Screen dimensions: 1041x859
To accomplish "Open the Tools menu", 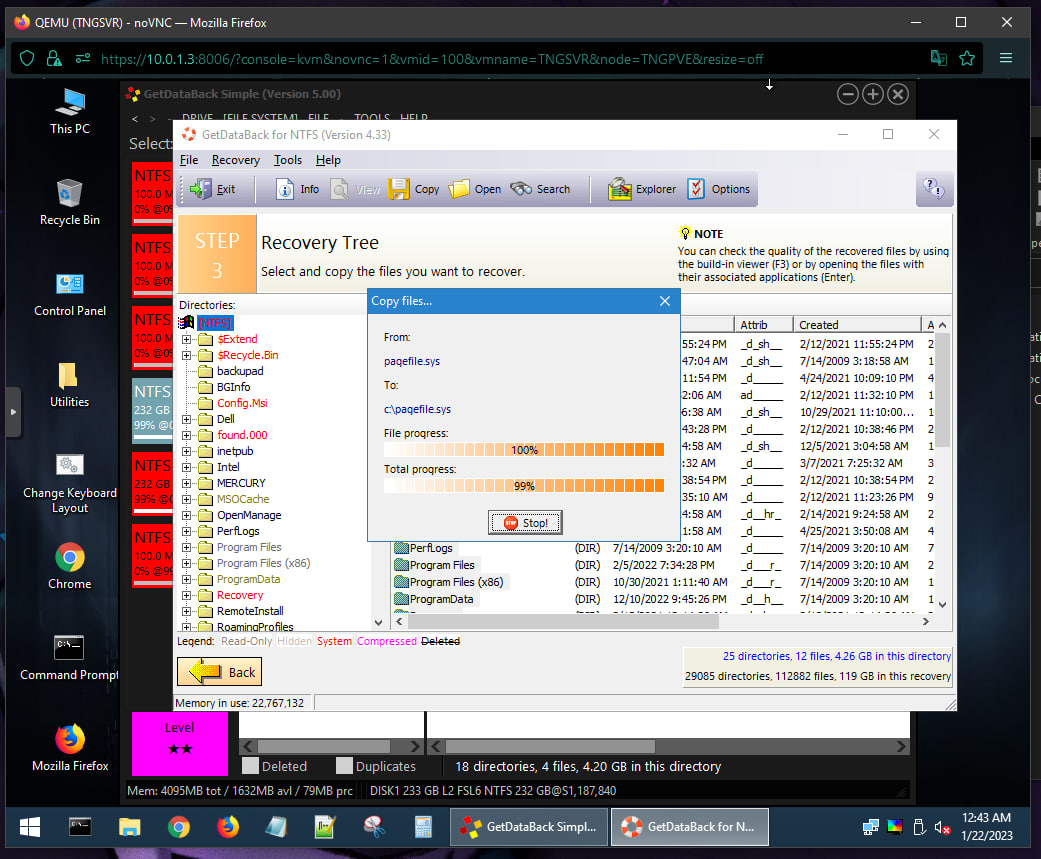I will (x=288, y=160).
